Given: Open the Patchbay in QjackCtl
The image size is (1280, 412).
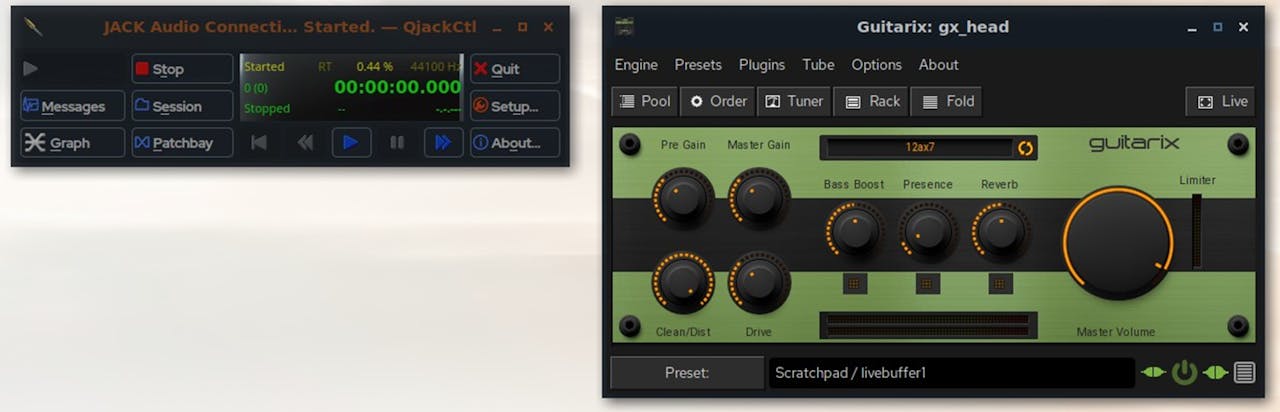Looking at the screenshot, I should pos(183,143).
